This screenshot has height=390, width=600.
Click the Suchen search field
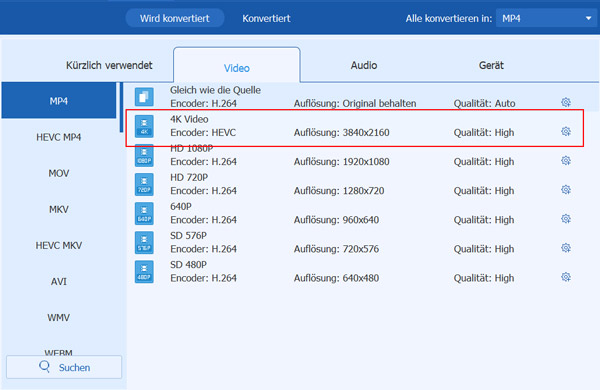(64, 367)
